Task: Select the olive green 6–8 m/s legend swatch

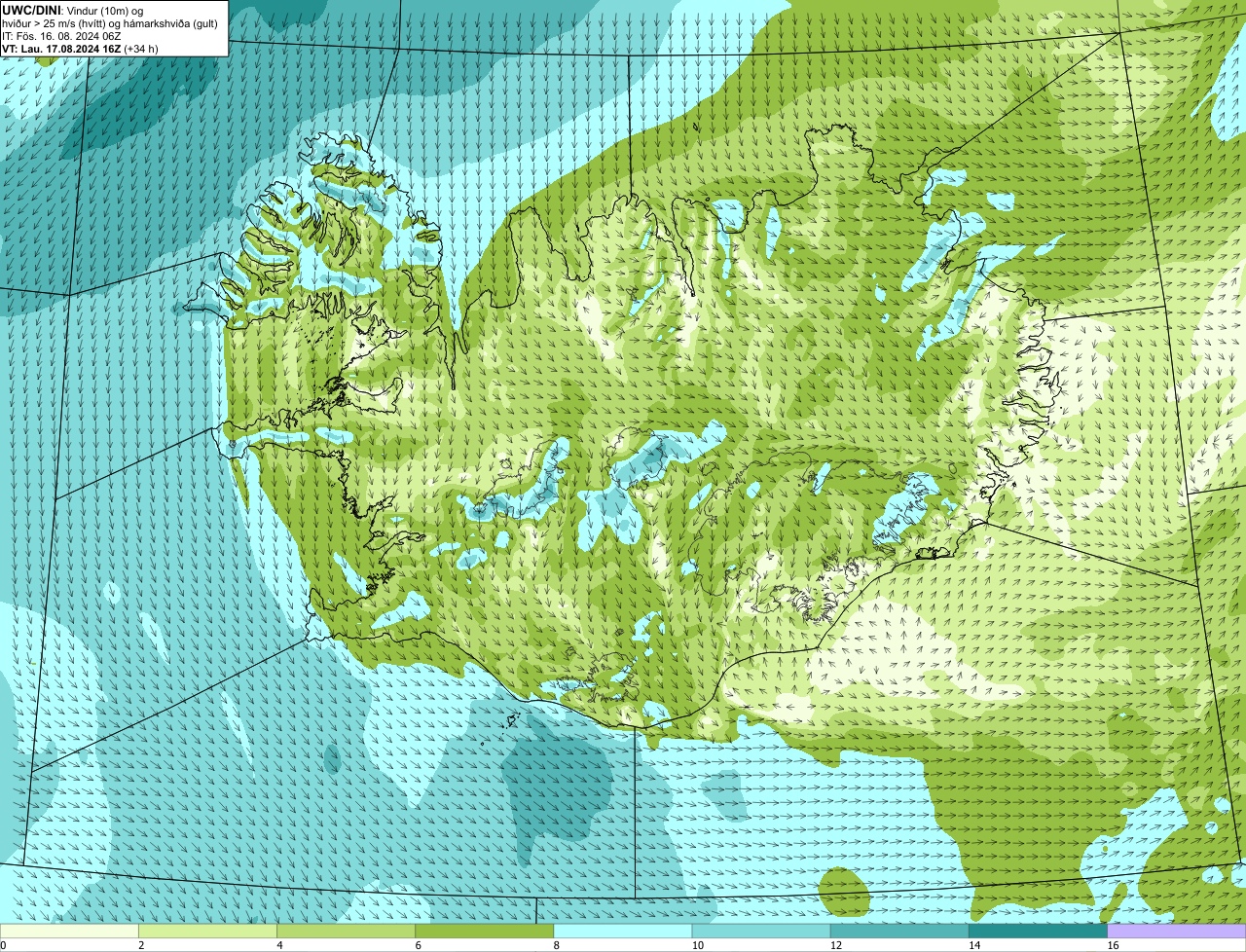Action: 485,932
